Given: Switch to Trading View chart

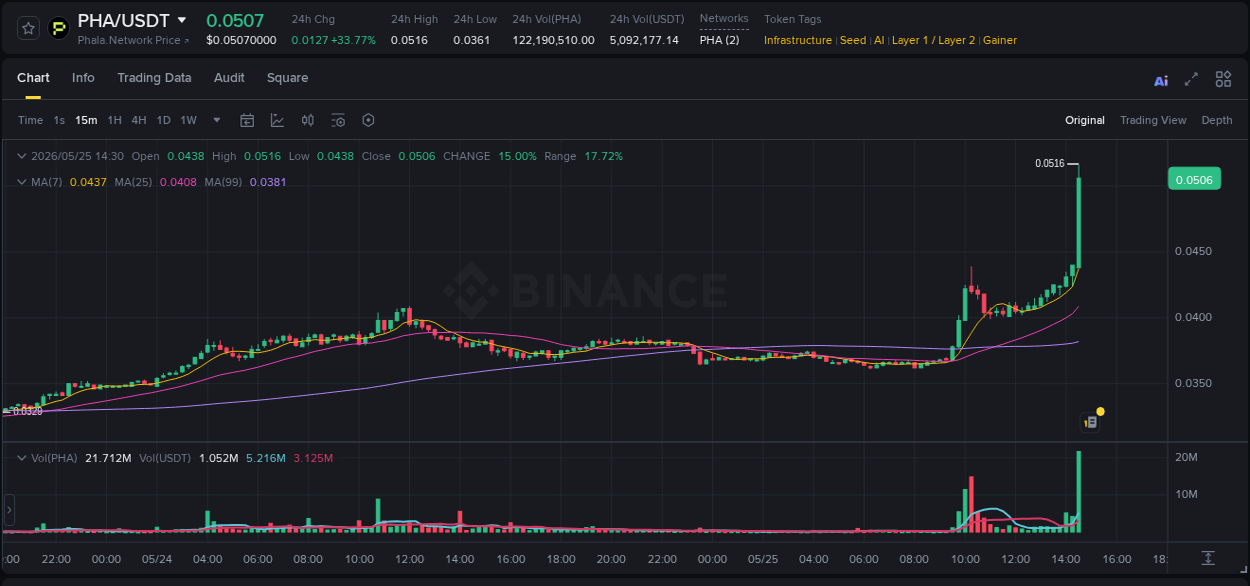Looking at the screenshot, I should tap(1153, 120).
